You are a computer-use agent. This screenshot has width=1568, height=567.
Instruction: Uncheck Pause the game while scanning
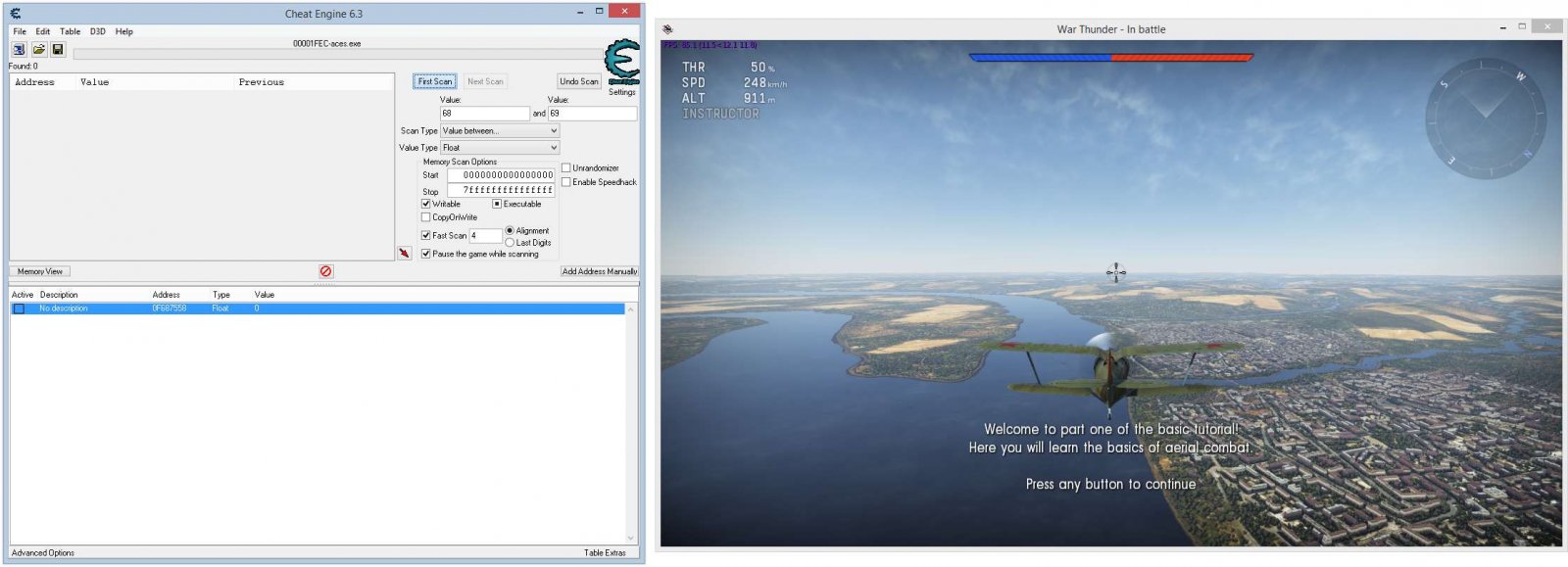point(426,254)
